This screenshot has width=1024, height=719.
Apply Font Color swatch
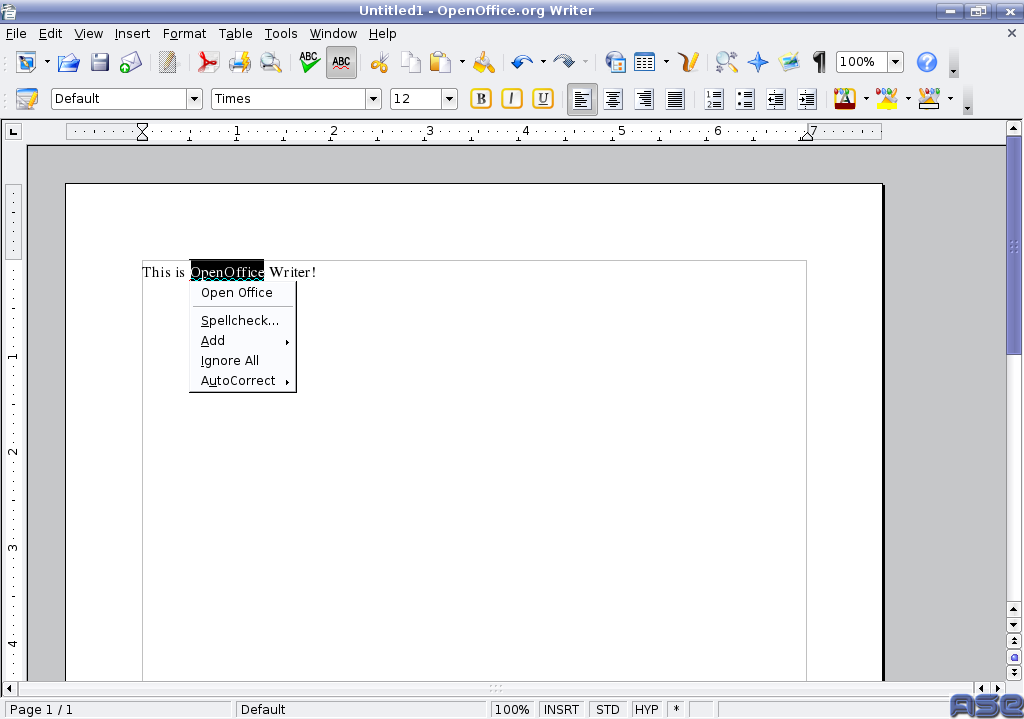(844, 99)
